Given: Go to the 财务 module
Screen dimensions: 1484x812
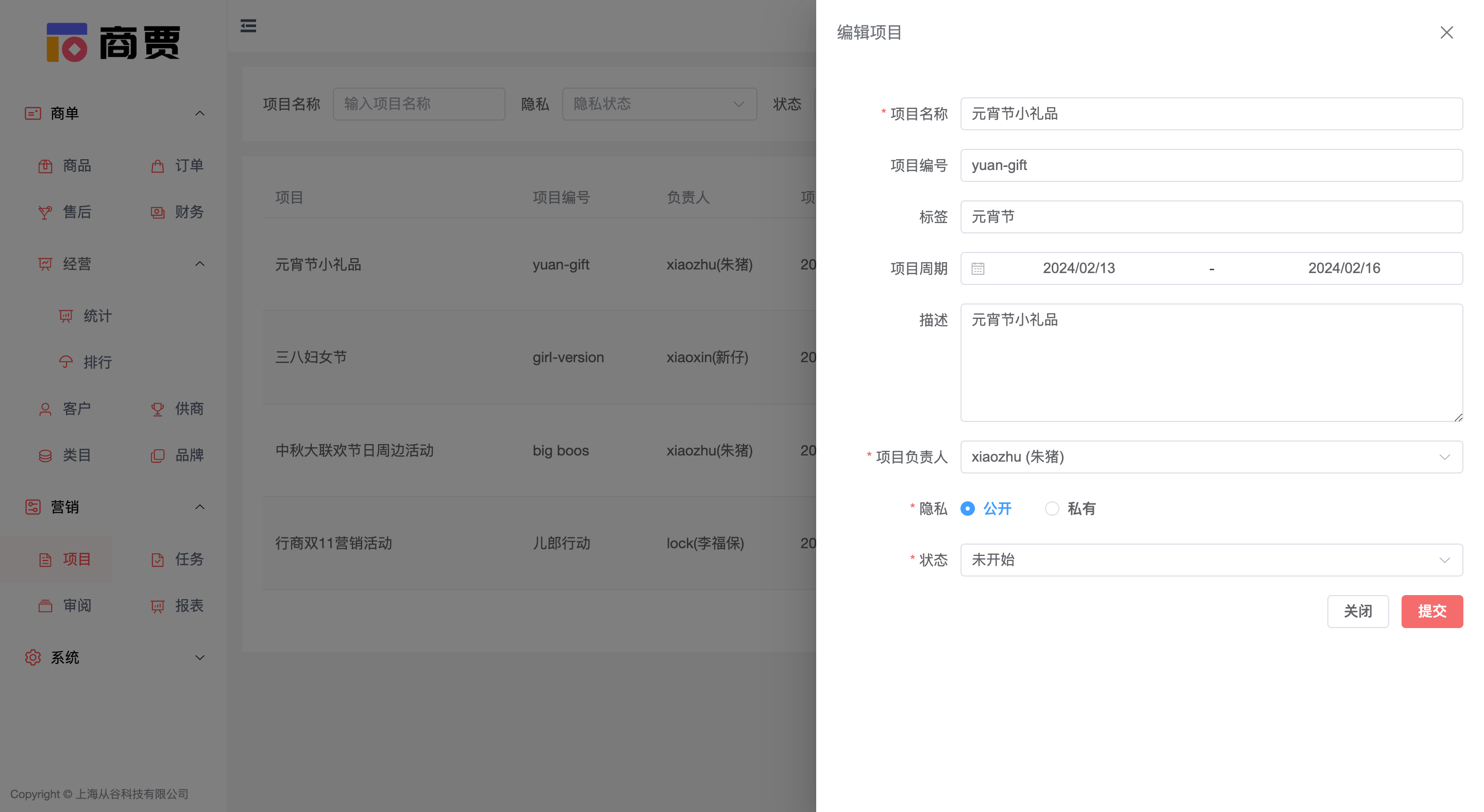Looking at the screenshot, I should point(190,212).
